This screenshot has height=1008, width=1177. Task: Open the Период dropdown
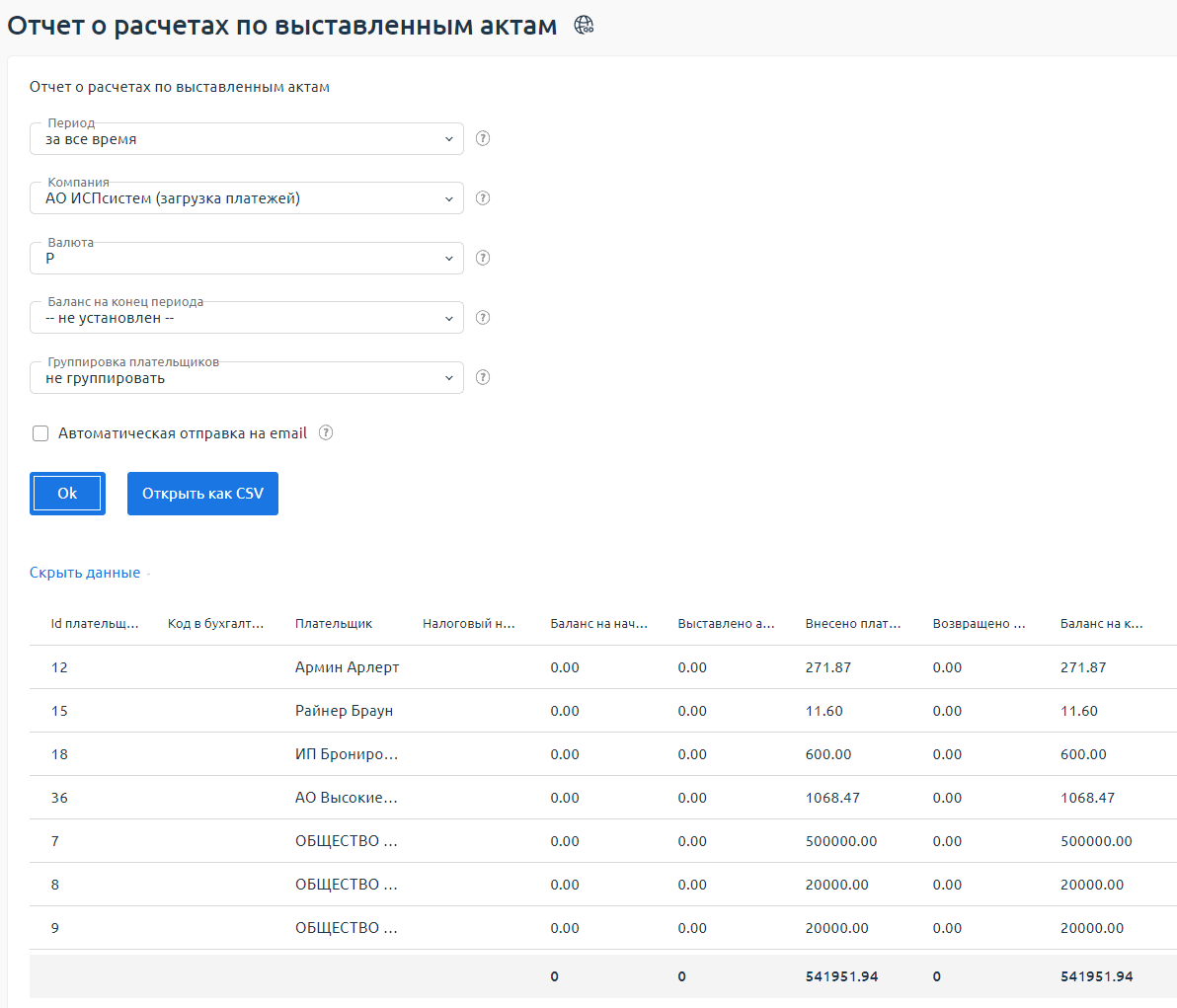[x=247, y=139]
